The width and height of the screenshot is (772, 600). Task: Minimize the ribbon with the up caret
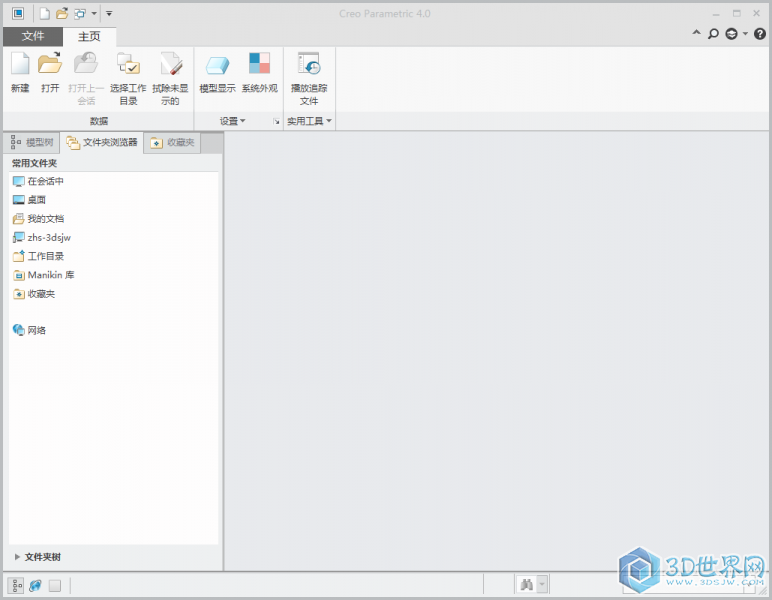click(696, 32)
